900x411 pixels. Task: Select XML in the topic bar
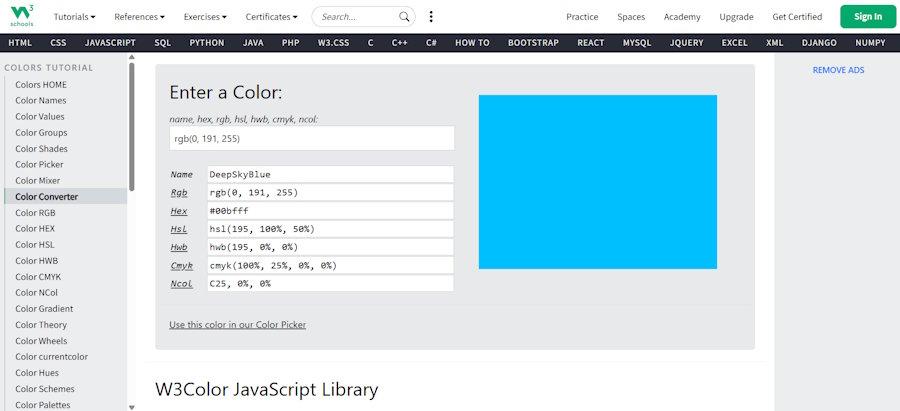774,42
